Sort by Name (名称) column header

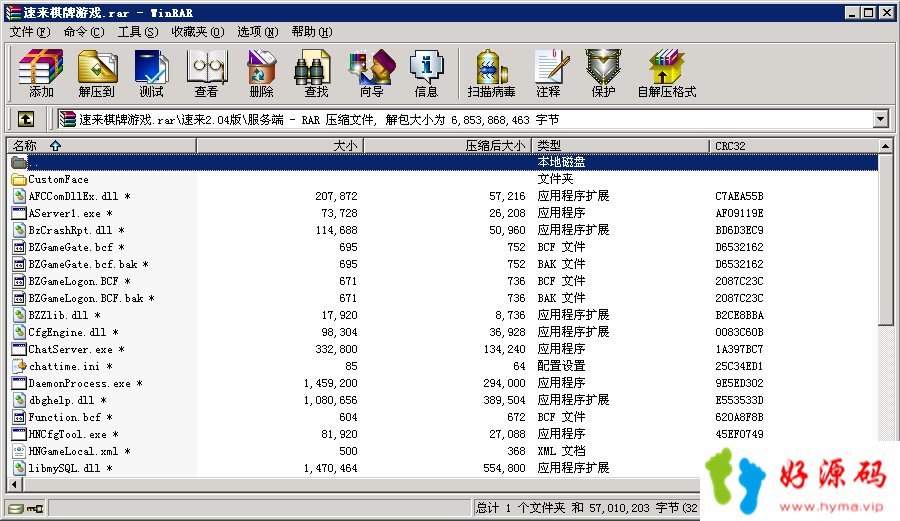[x=102, y=146]
